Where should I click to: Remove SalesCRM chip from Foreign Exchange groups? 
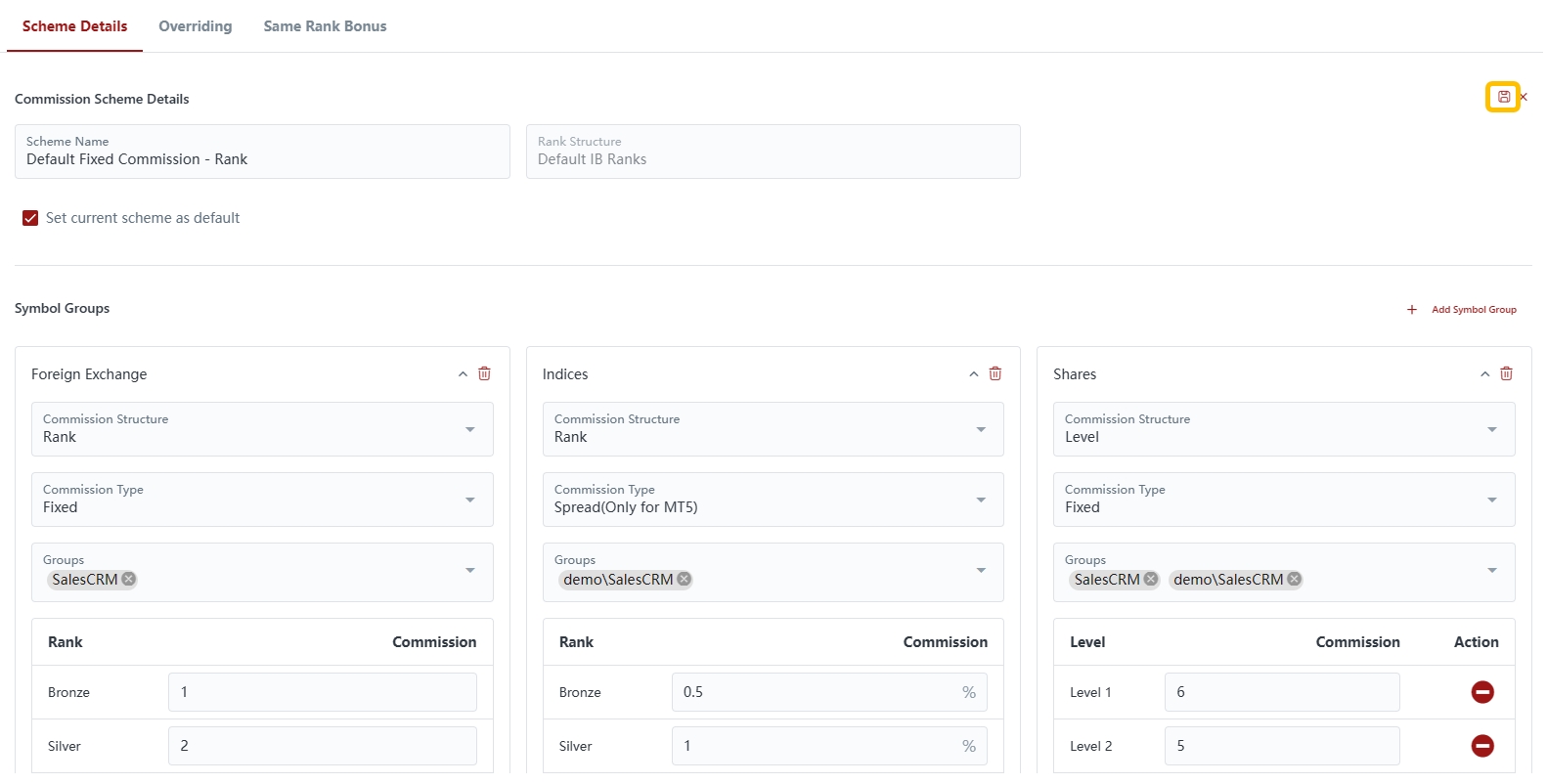tap(129, 579)
